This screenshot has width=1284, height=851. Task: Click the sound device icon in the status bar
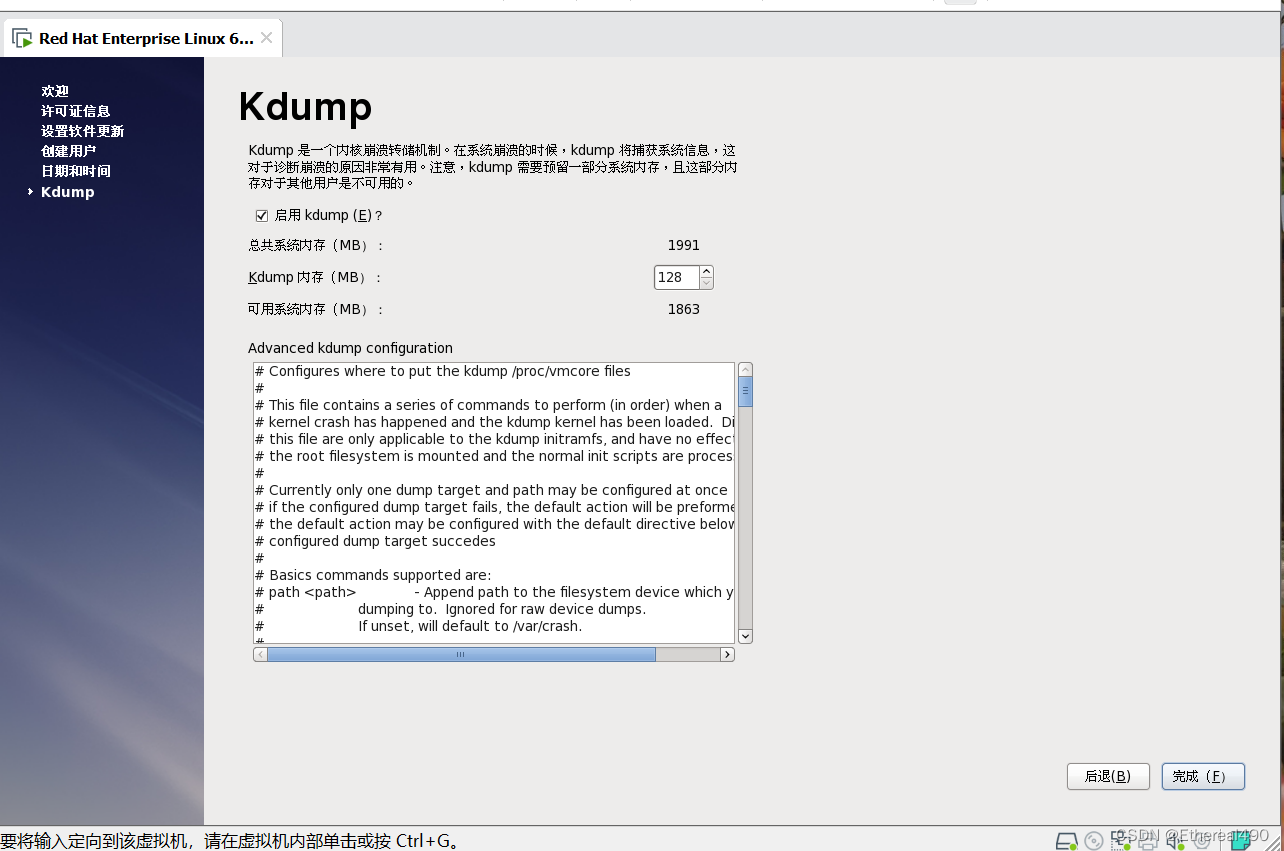1172,841
